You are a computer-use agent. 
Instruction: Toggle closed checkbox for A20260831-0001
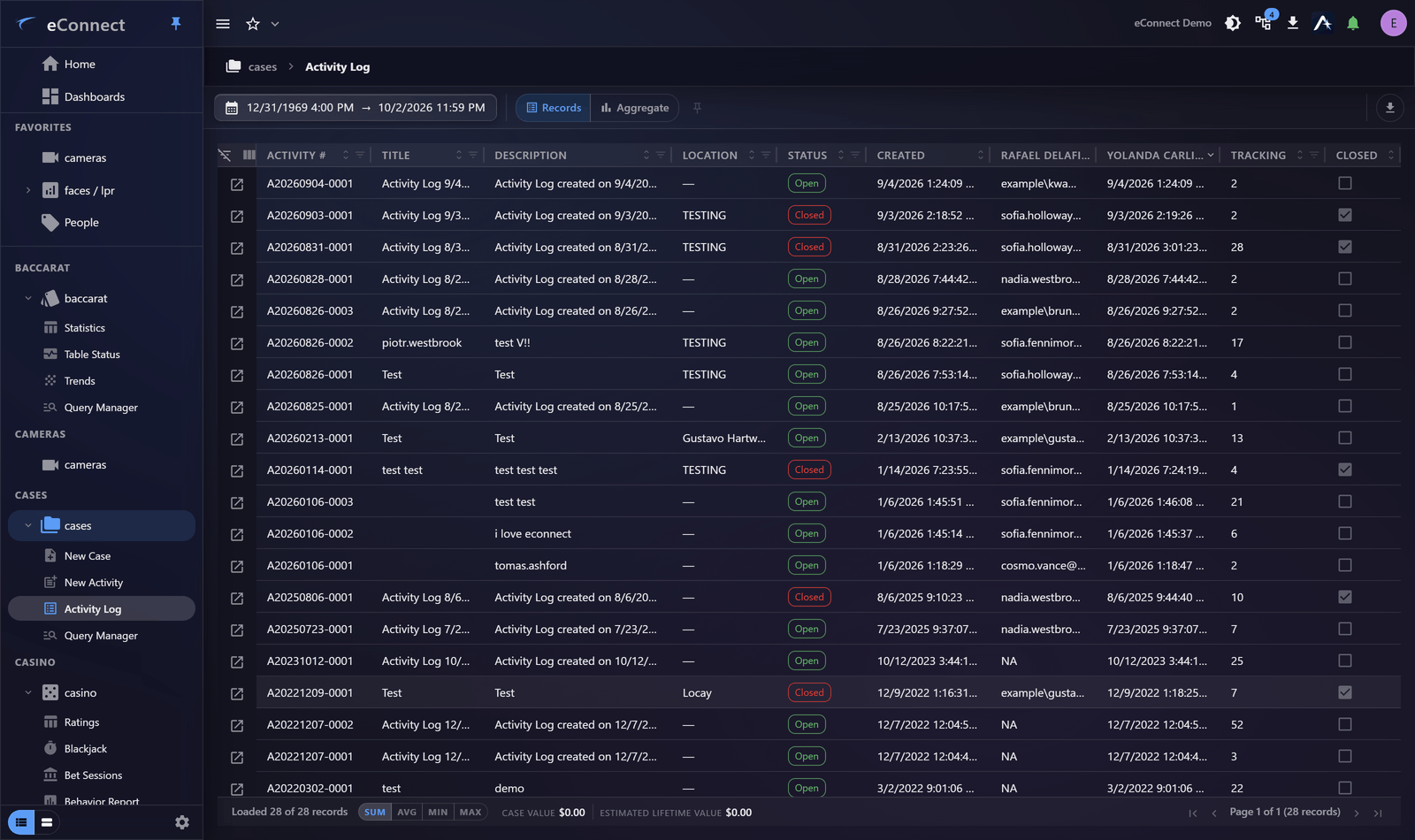click(1345, 247)
